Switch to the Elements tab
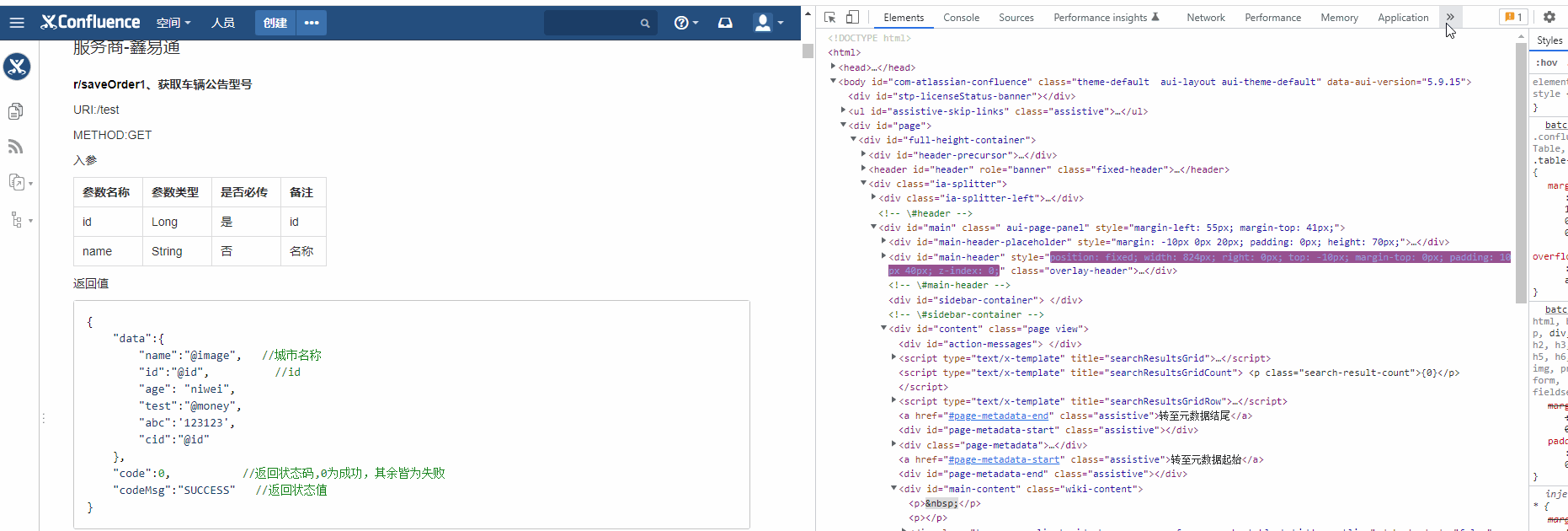 click(x=904, y=18)
